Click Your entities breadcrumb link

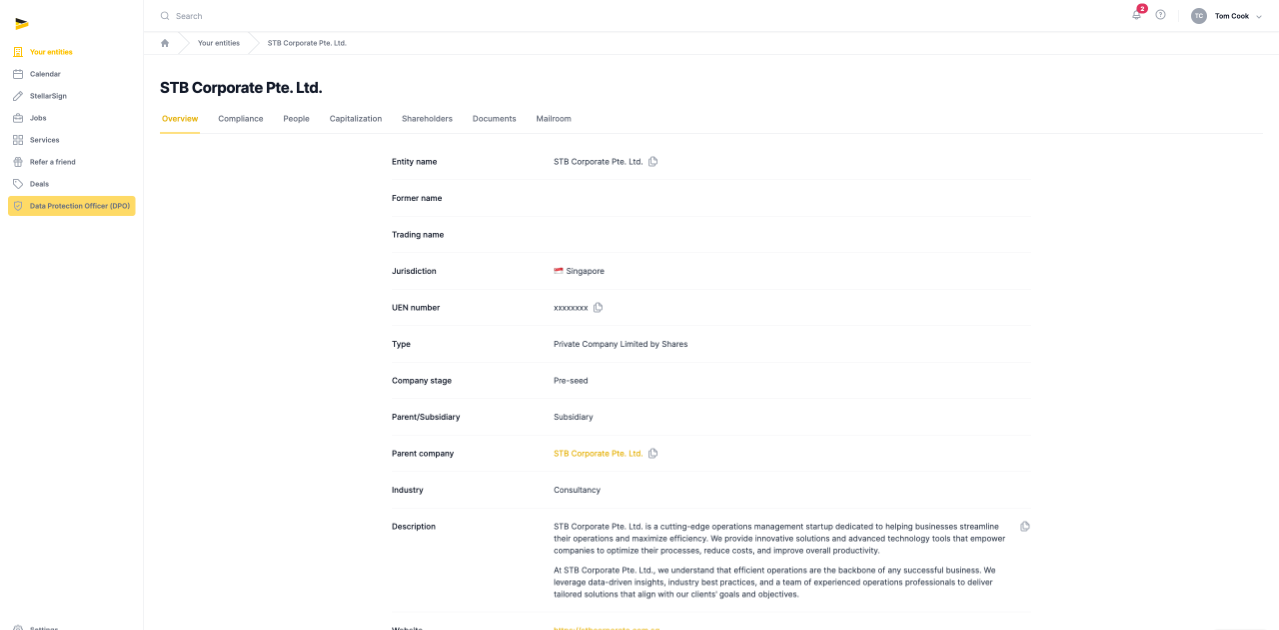point(219,43)
